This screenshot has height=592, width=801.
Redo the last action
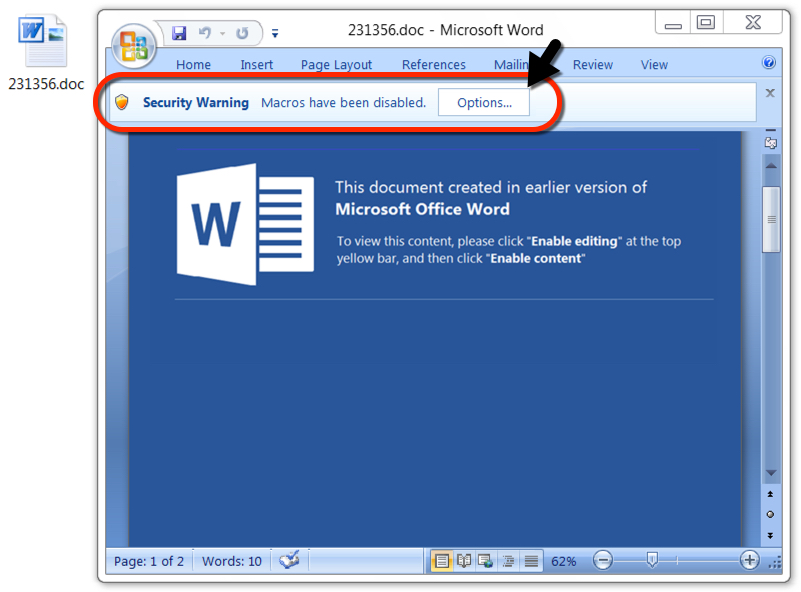point(242,33)
